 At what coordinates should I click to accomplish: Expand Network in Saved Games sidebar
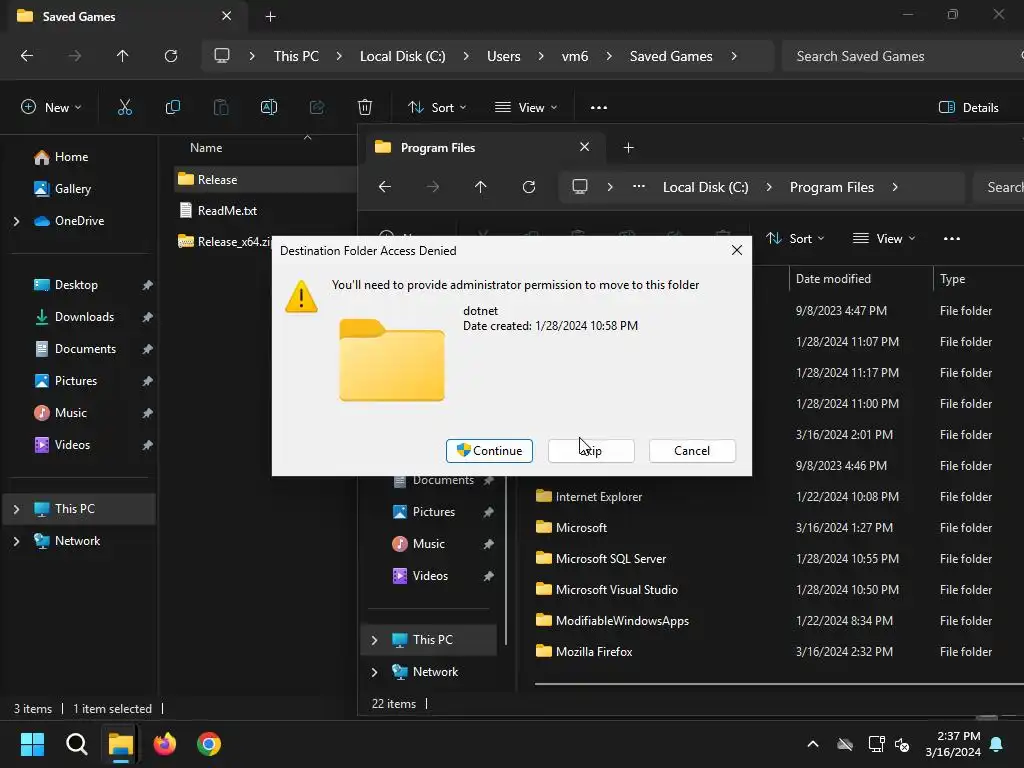click(16, 541)
